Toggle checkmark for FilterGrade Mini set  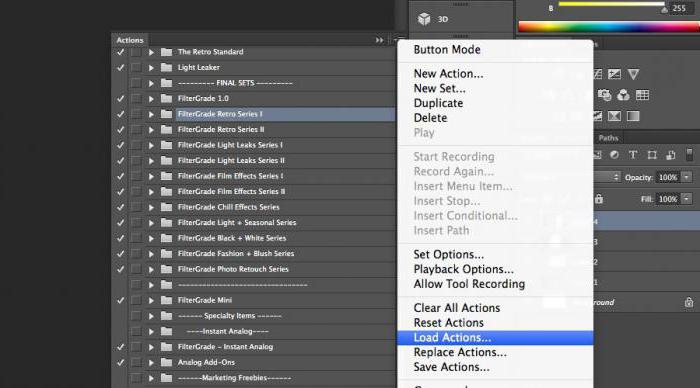click(121, 300)
